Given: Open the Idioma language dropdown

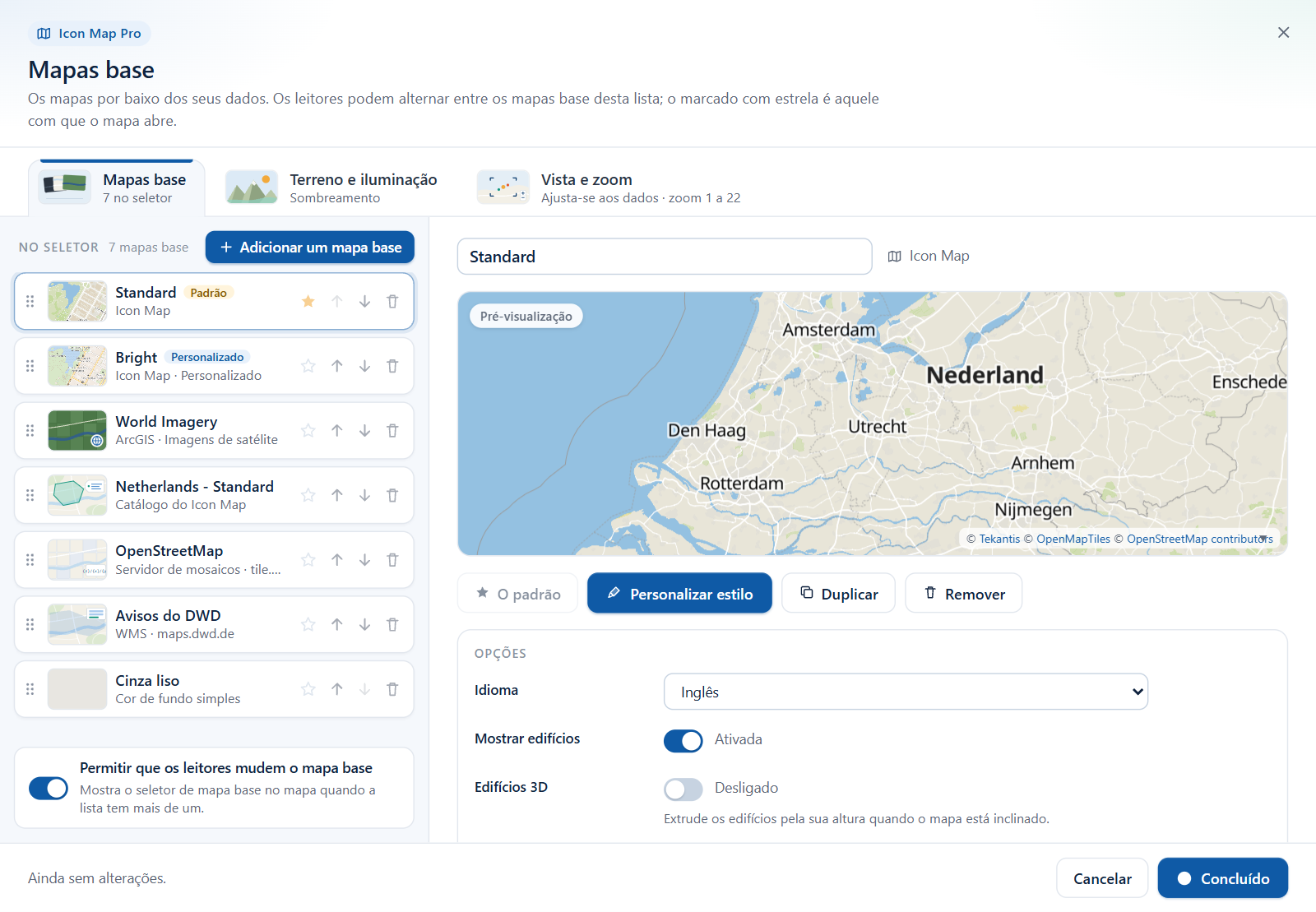Looking at the screenshot, I should click(x=906, y=692).
